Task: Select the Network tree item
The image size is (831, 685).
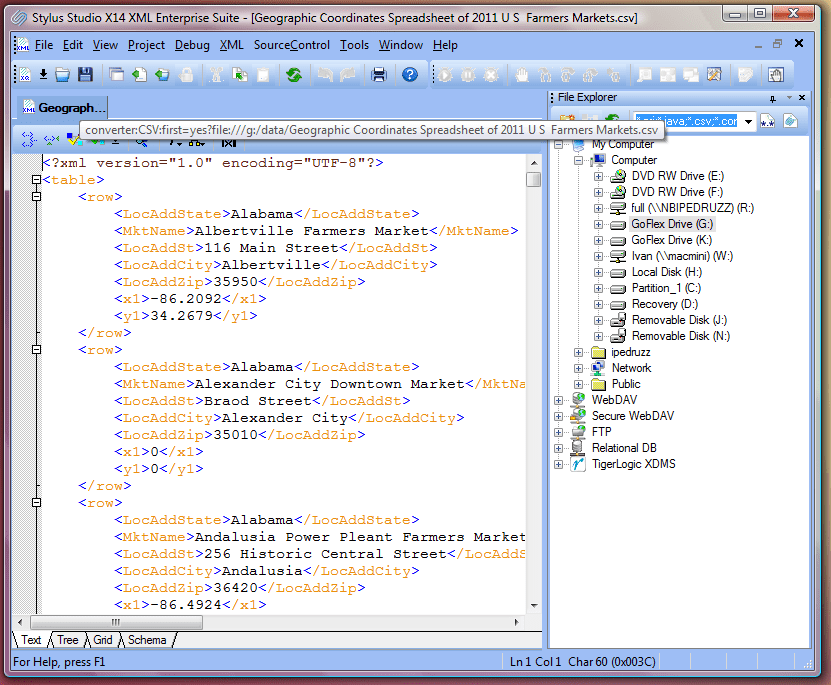Action: (631, 368)
